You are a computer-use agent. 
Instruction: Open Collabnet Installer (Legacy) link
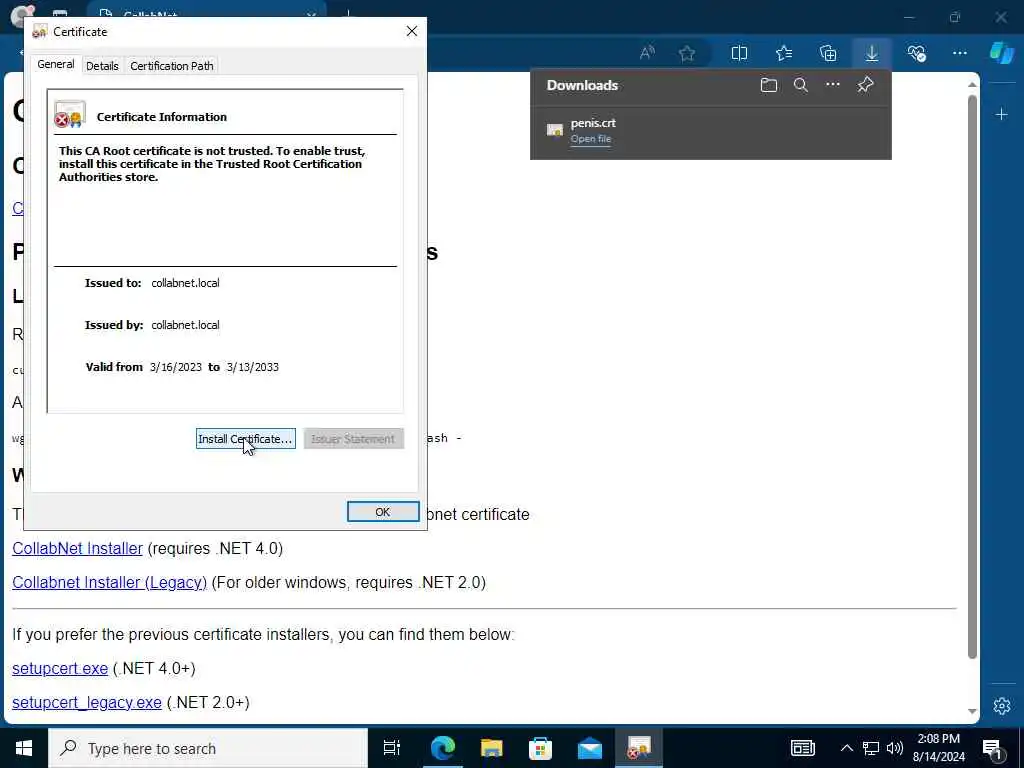(109, 583)
